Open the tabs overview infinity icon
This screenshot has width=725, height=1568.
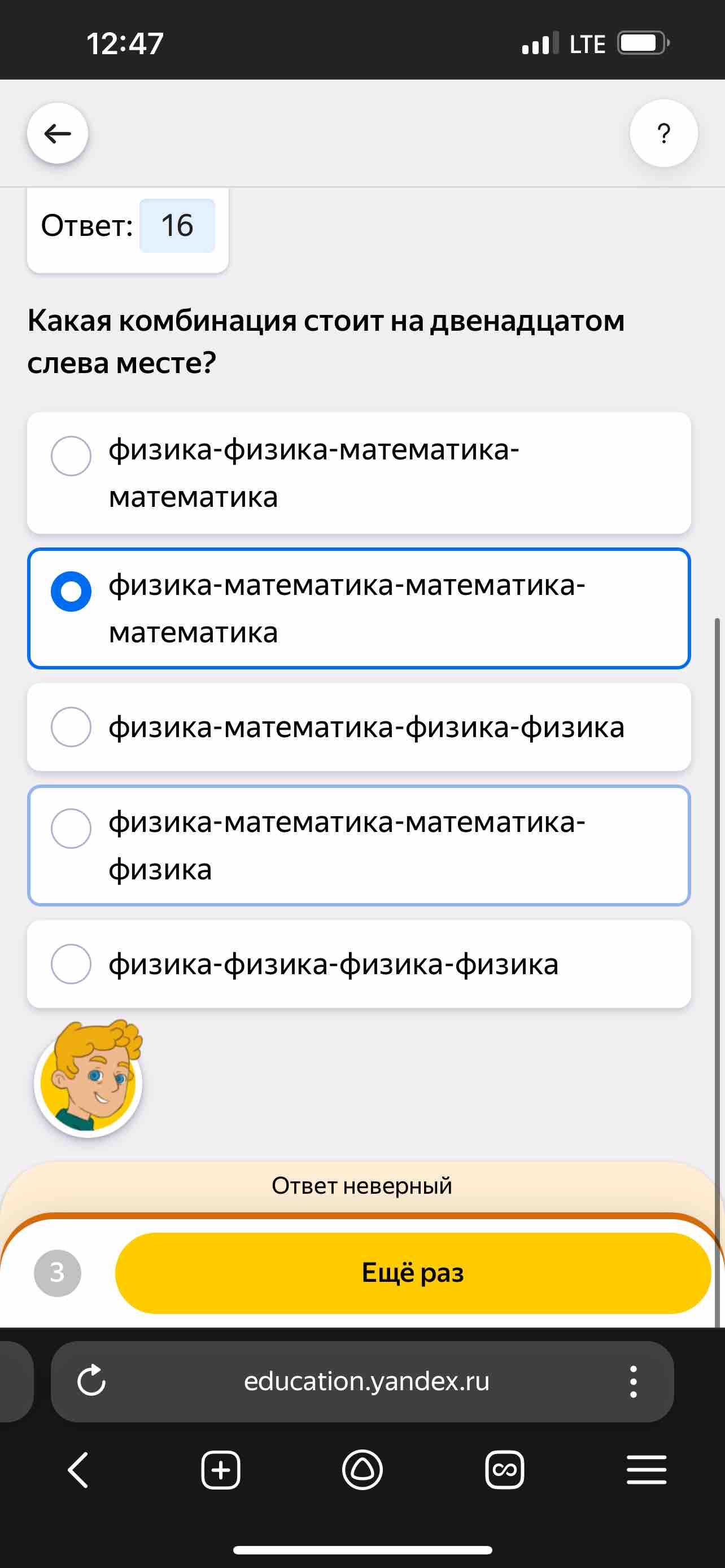[505, 1470]
